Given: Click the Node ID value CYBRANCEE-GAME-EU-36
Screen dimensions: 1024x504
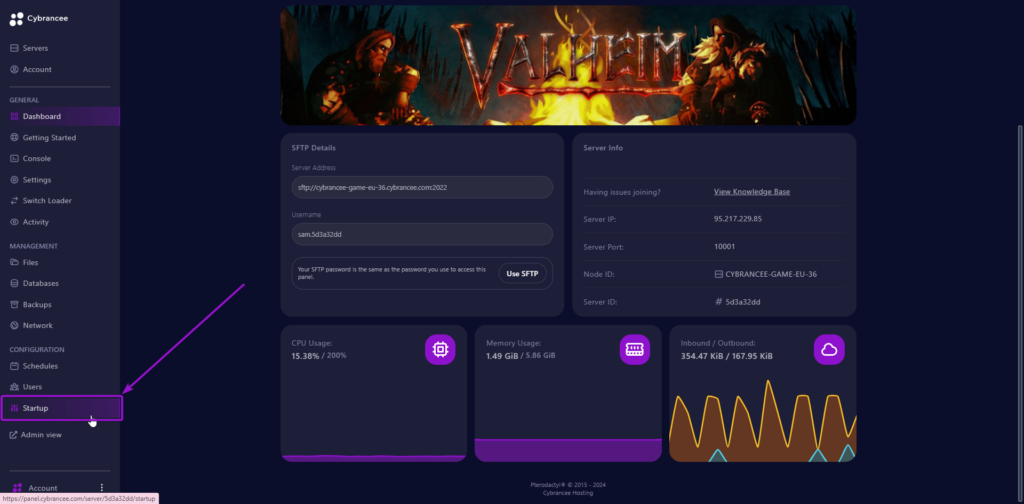Looking at the screenshot, I should (x=771, y=274).
